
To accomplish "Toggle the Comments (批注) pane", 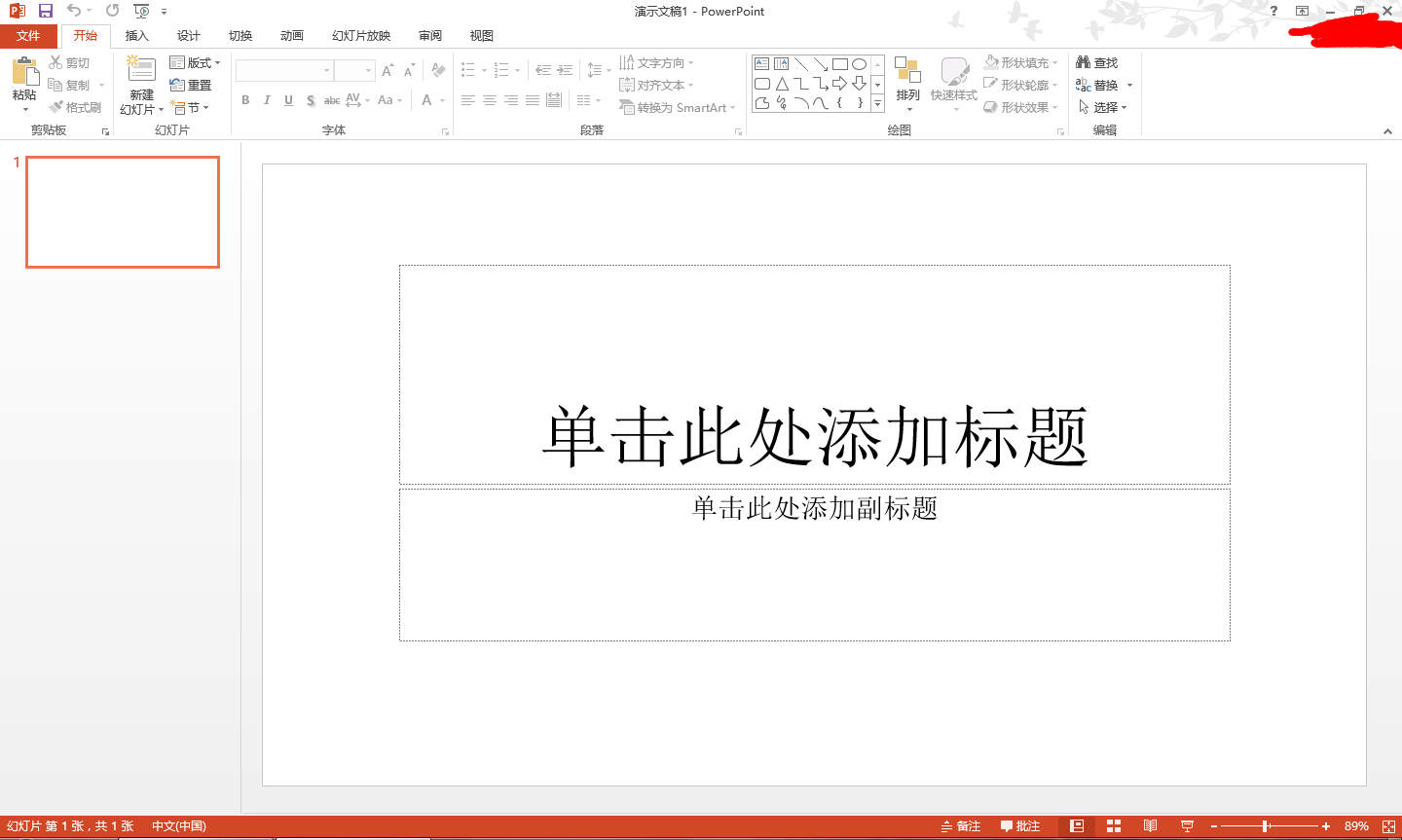I will pos(1020,826).
